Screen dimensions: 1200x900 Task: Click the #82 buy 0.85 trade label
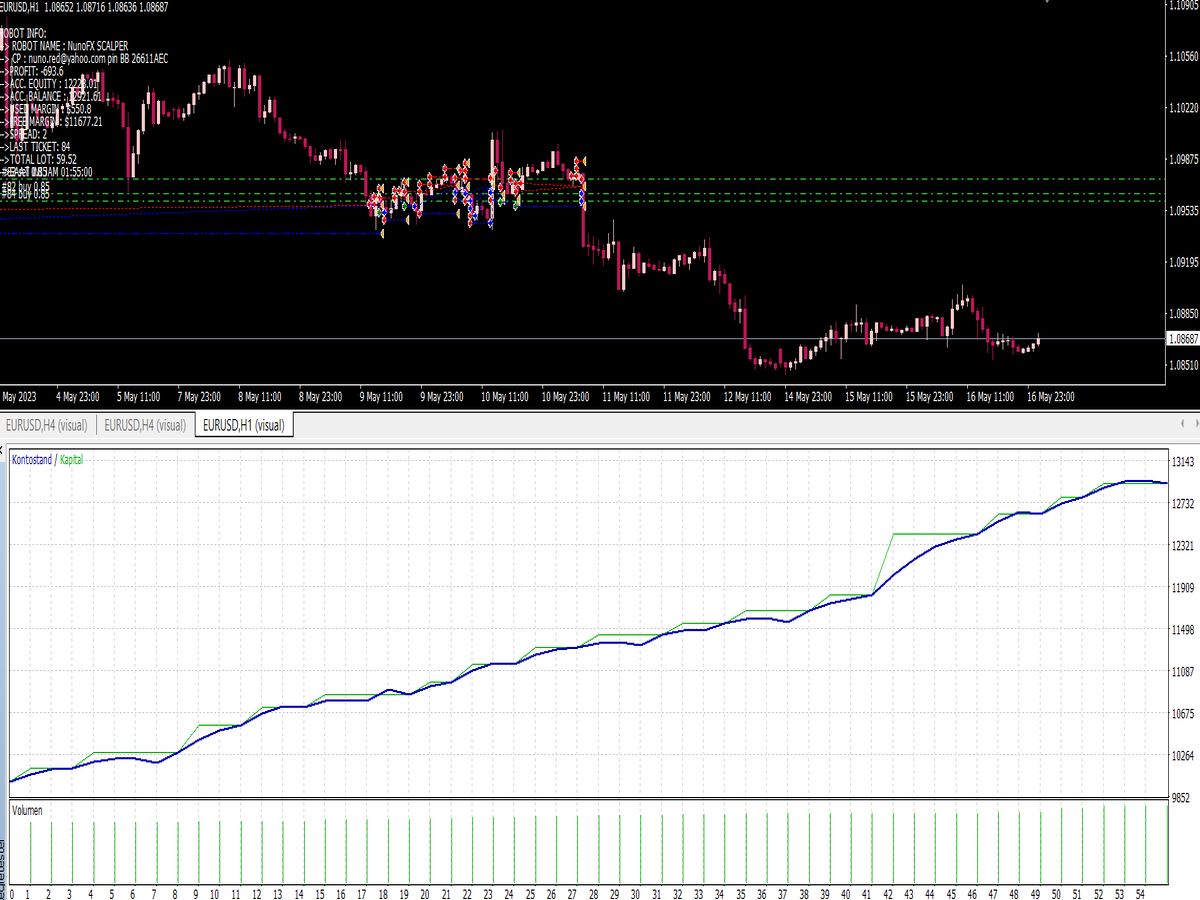25,188
